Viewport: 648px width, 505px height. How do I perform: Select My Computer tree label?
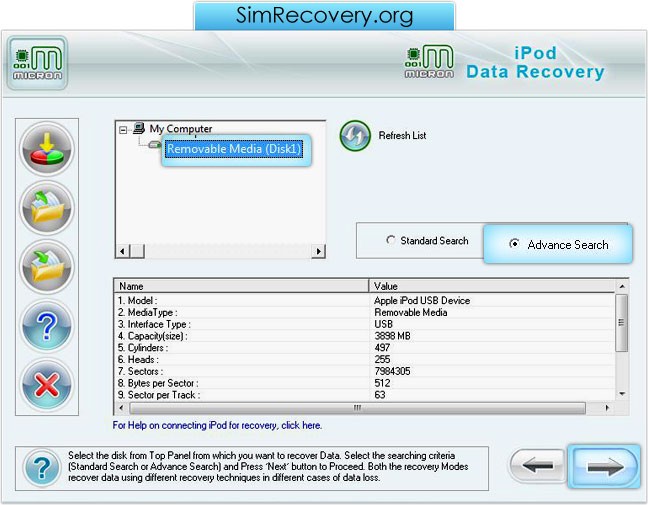181,129
